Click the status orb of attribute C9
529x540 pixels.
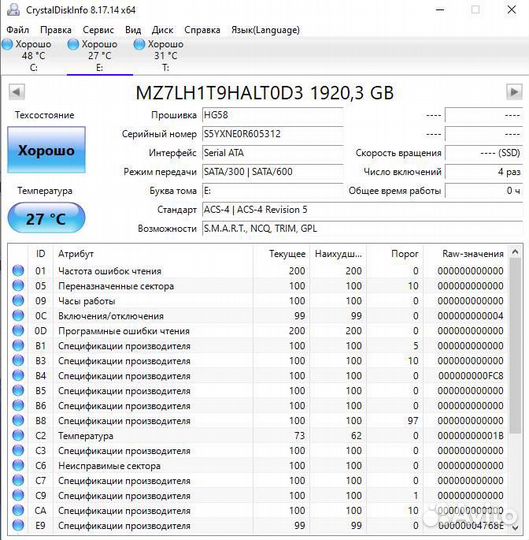point(18,496)
